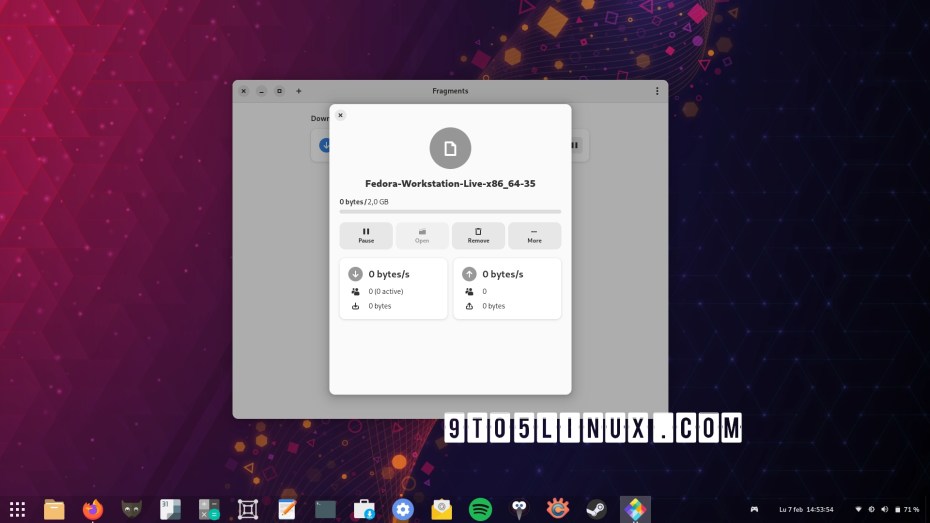Click the download peers icon
The image size is (930, 523).
[355, 291]
